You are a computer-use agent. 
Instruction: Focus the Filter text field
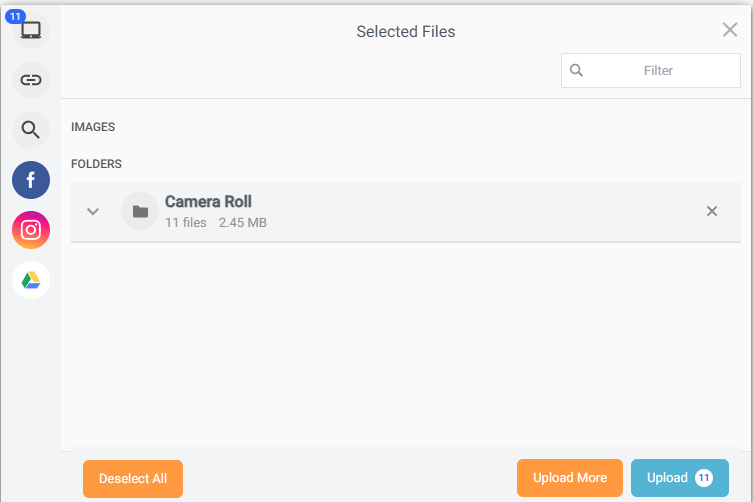coord(651,71)
